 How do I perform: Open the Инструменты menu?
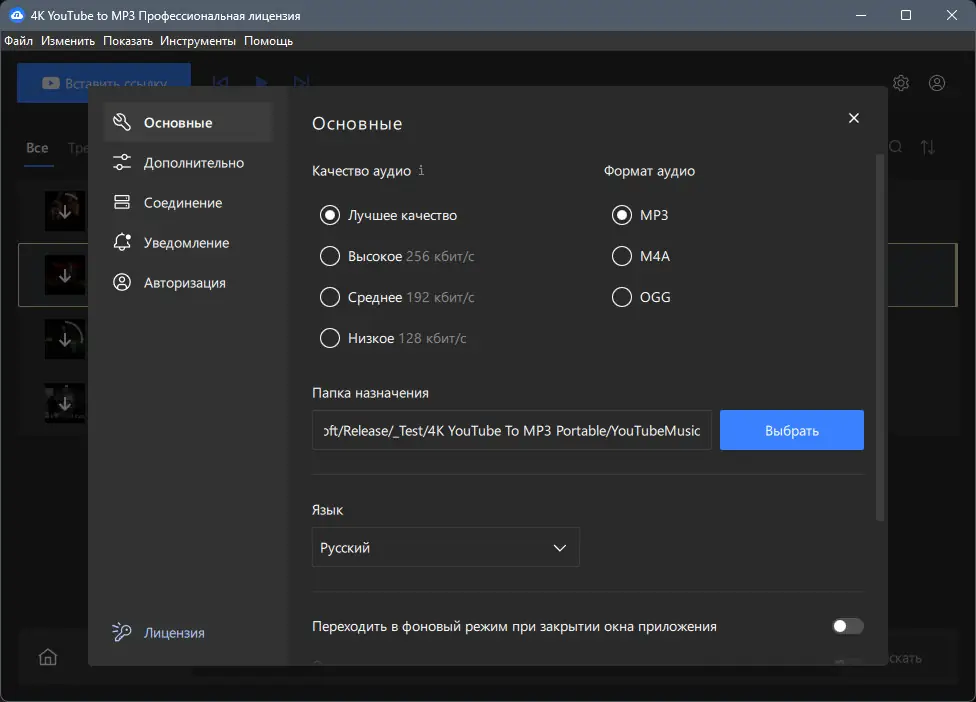pyautogui.click(x=196, y=41)
